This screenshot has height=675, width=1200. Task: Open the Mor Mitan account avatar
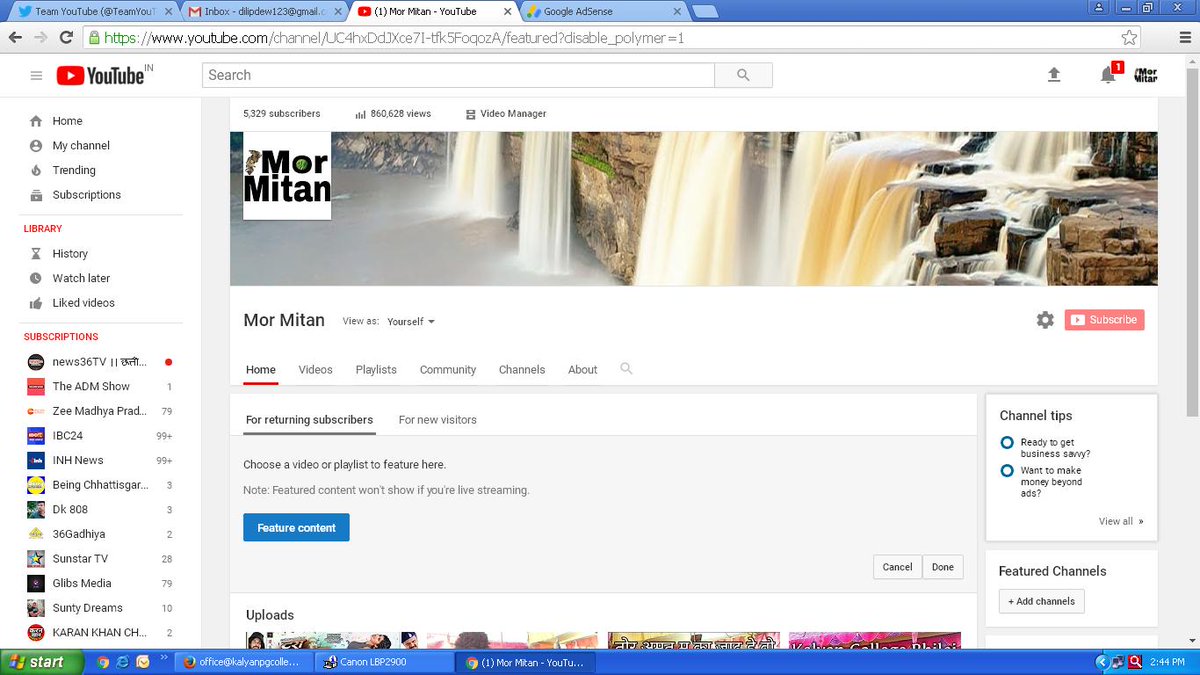[x=1146, y=75]
